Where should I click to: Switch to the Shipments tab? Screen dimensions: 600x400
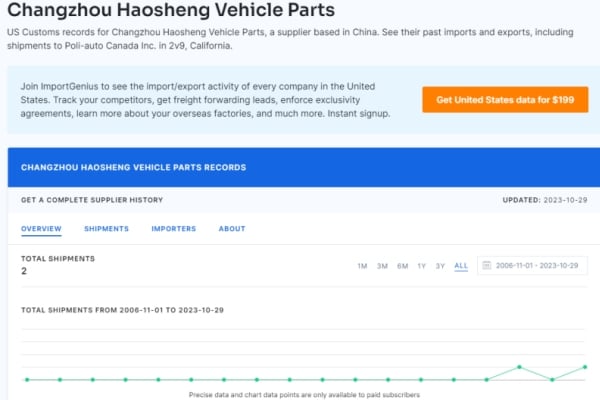point(106,229)
